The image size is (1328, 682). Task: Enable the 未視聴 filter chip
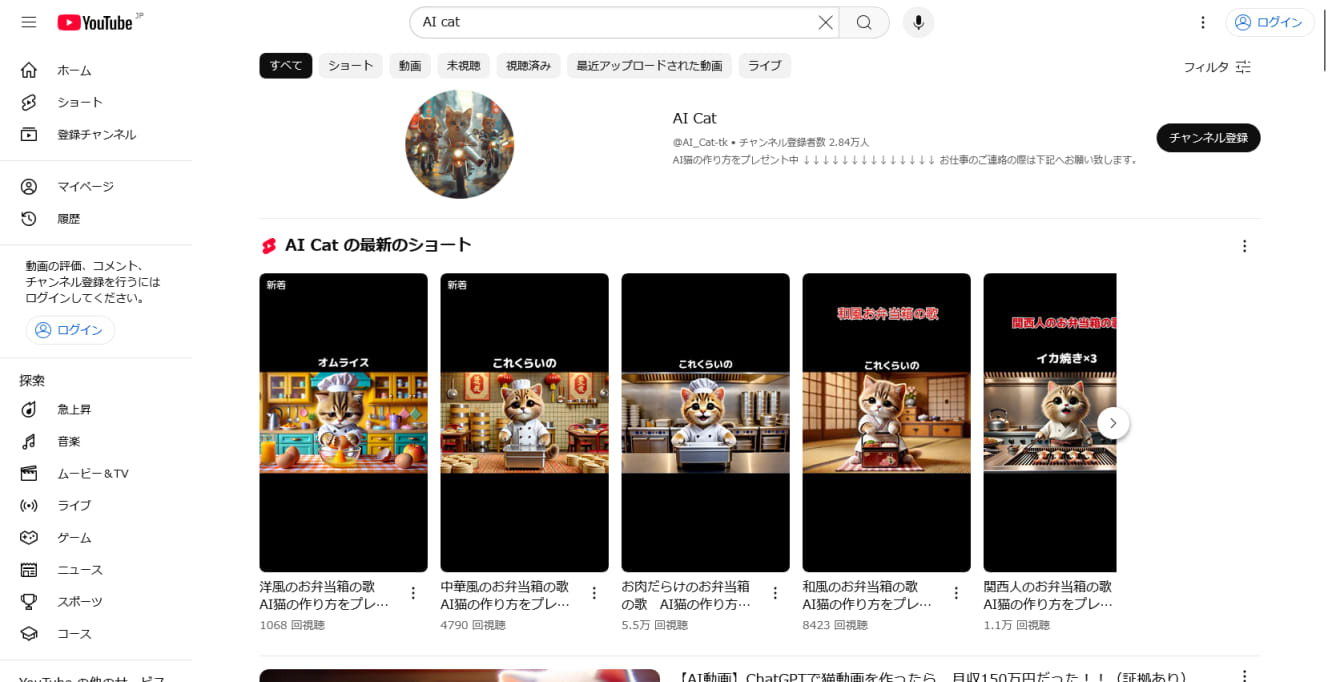click(463, 65)
